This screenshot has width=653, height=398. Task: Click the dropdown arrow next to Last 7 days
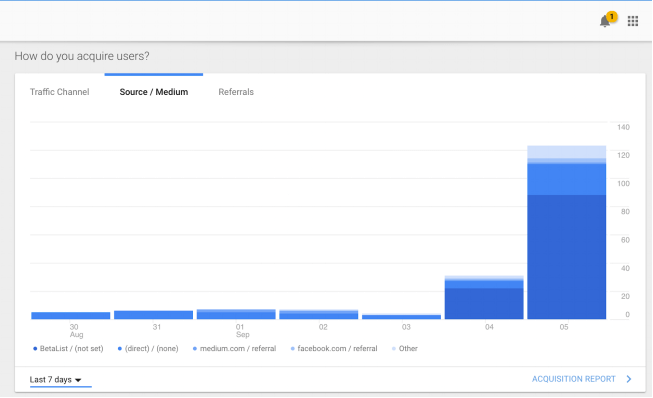coord(78,380)
